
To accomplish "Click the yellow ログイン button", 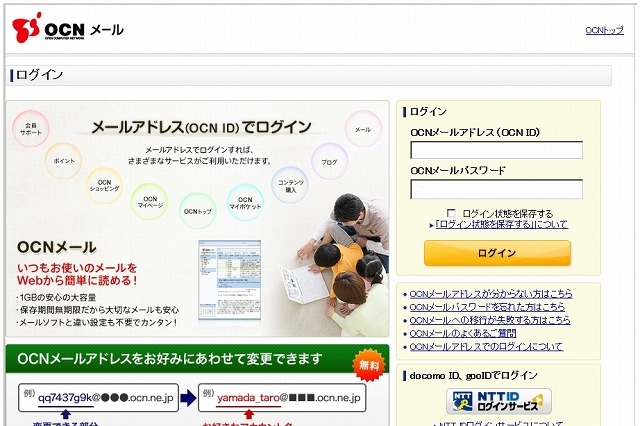I will tap(497, 253).
